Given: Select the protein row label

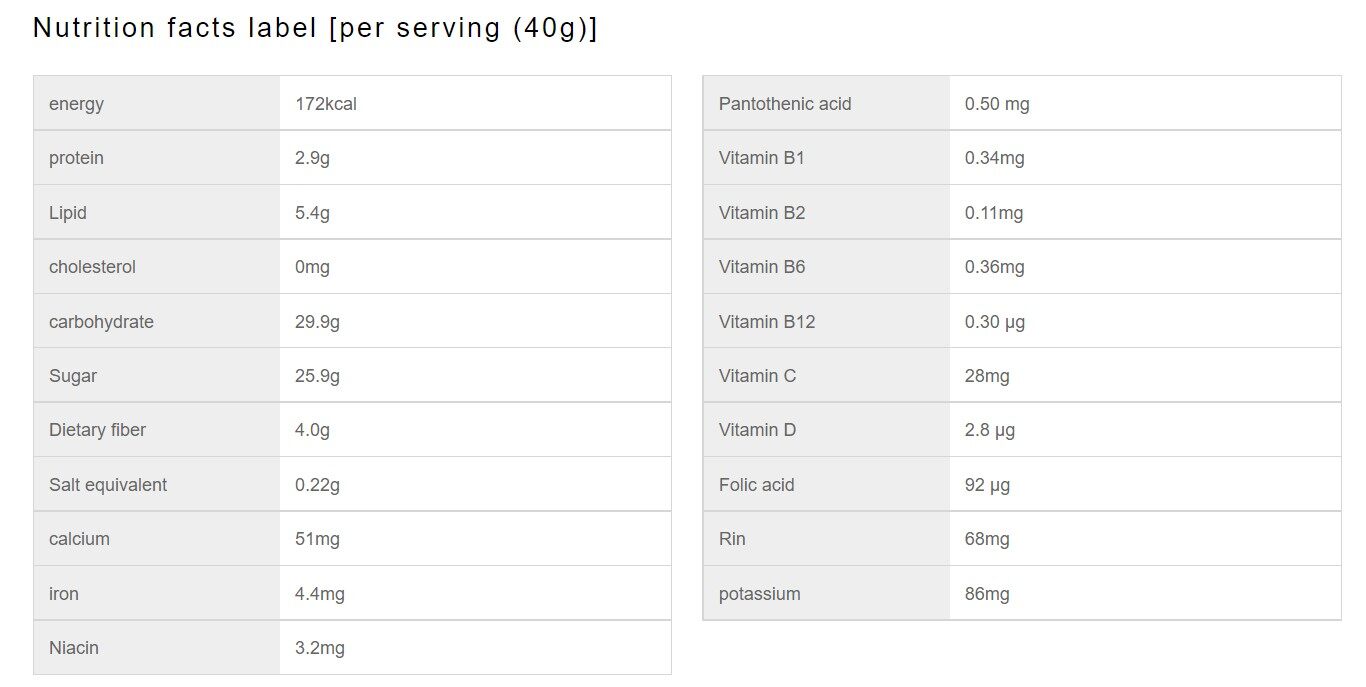Looking at the screenshot, I should [76, 158].
